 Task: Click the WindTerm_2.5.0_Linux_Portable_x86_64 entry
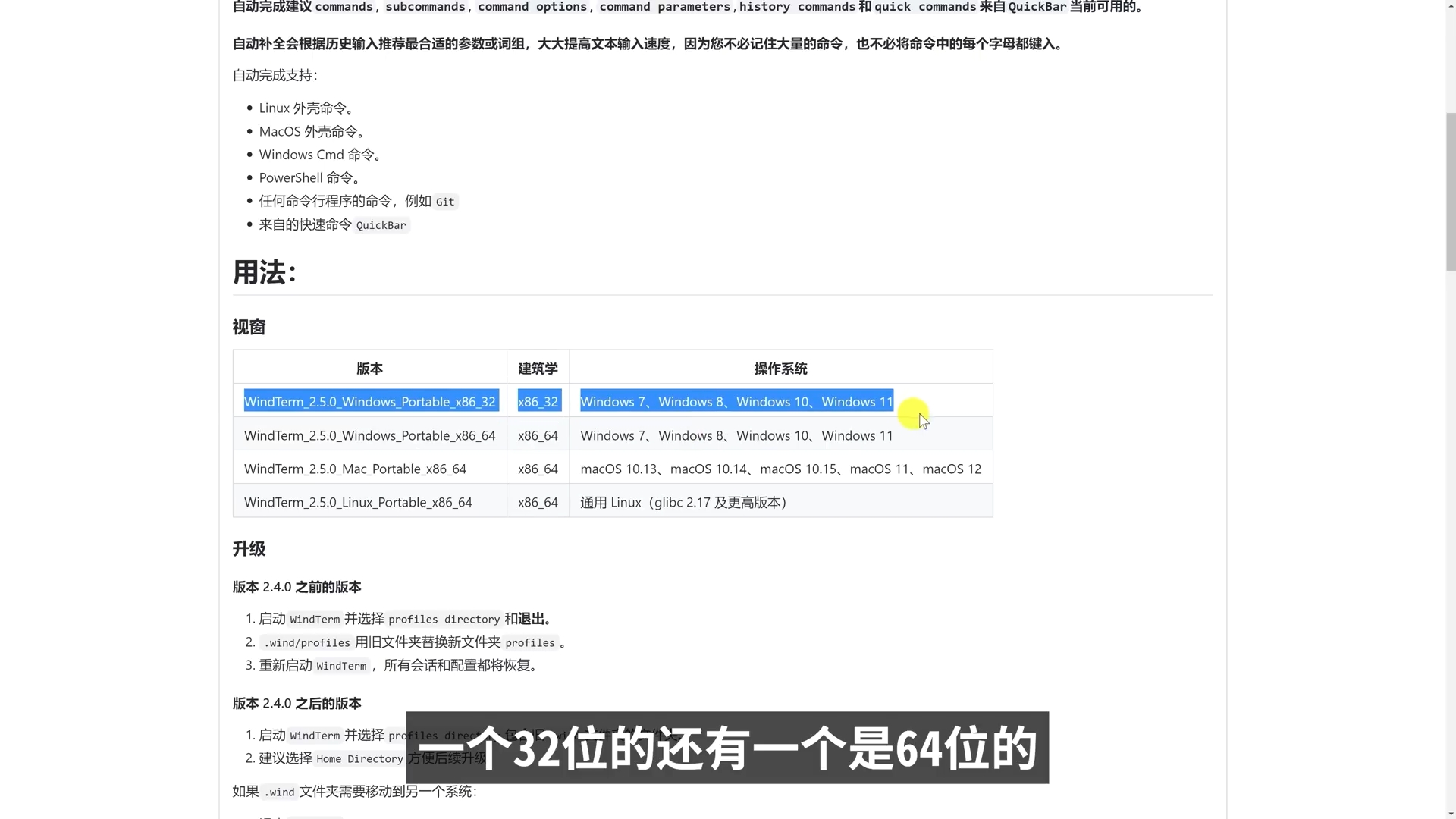click(x=357, y=501)
